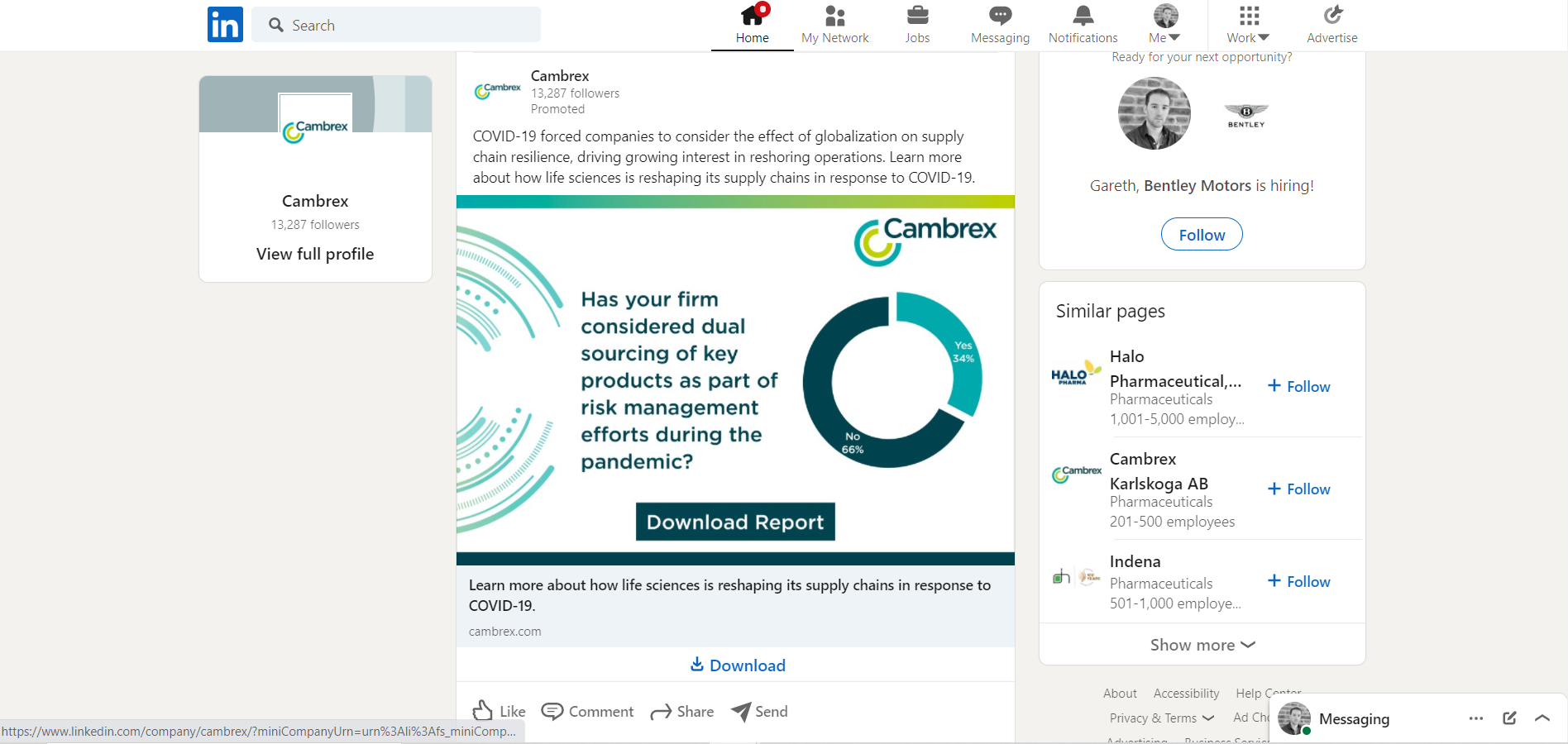
Task: Open the Indena page name
Action: [1135, 561]
